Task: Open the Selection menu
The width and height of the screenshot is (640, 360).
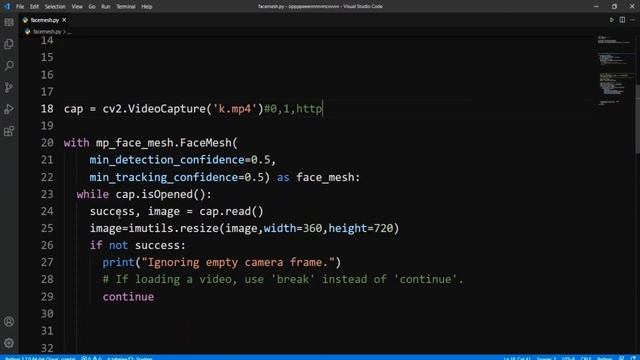Action: [x=55, y=7]
